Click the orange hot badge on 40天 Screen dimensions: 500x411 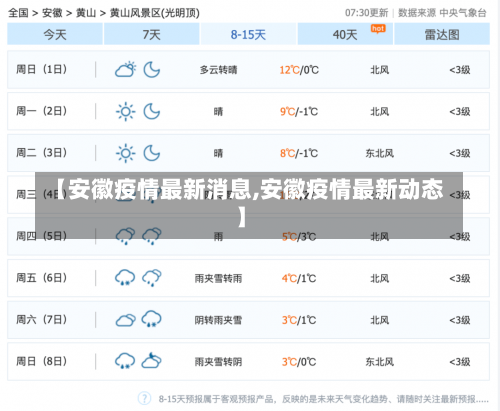(x=378, y=29)
